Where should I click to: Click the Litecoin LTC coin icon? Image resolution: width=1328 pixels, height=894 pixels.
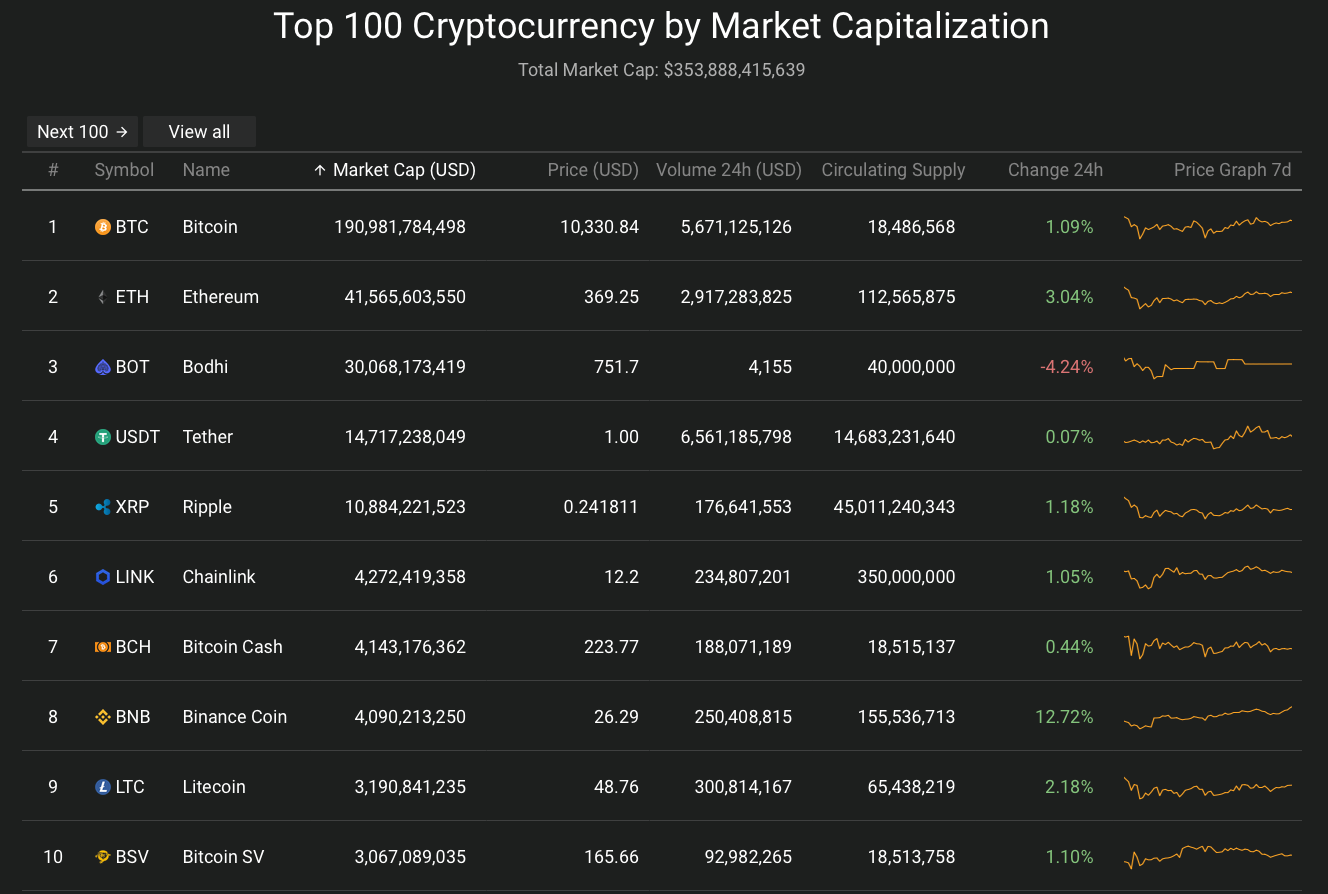pos(102,787)
